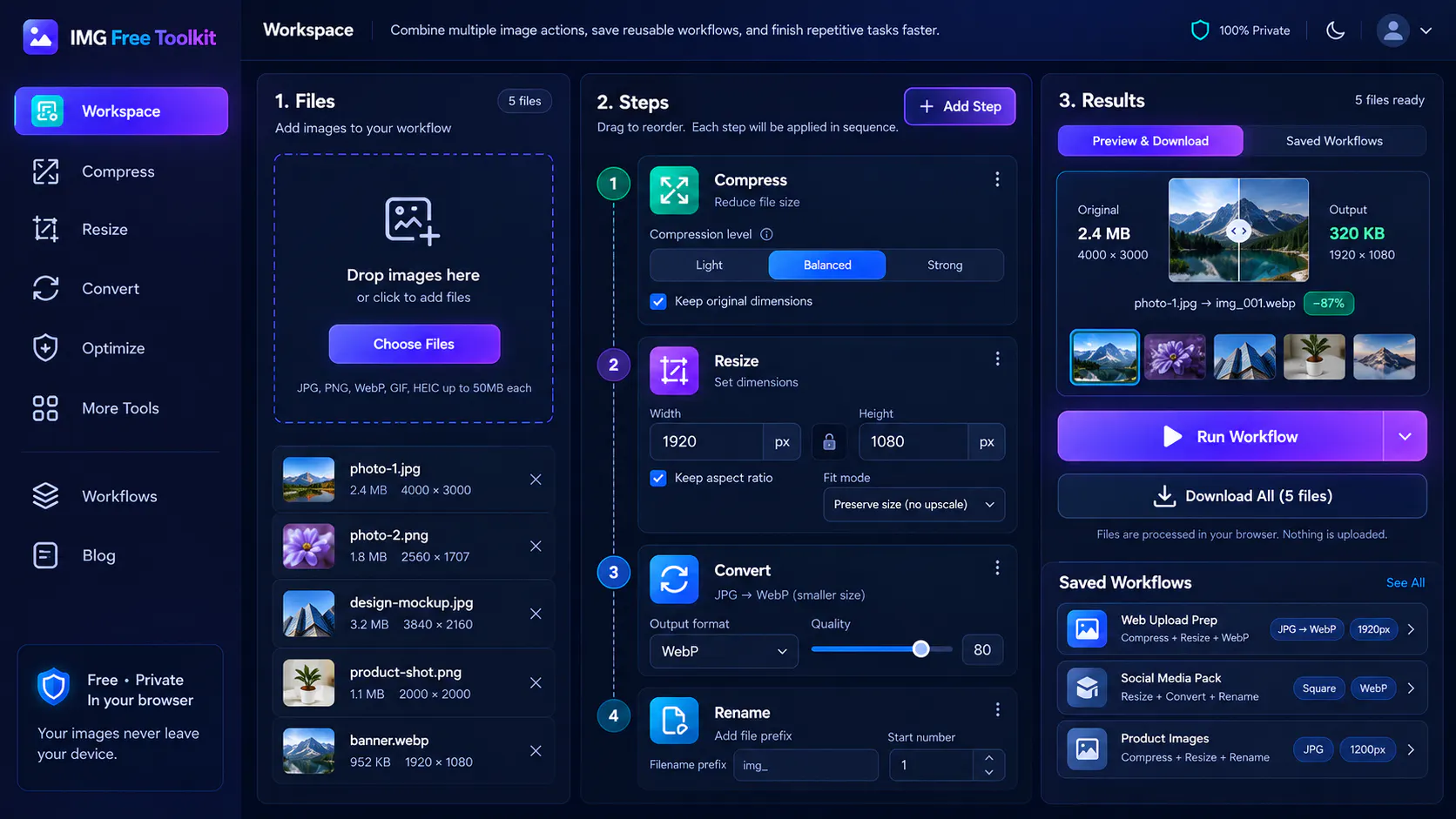Open Convert step options menu
This screenshot has height=819, width=1456.
click(997, 568)
